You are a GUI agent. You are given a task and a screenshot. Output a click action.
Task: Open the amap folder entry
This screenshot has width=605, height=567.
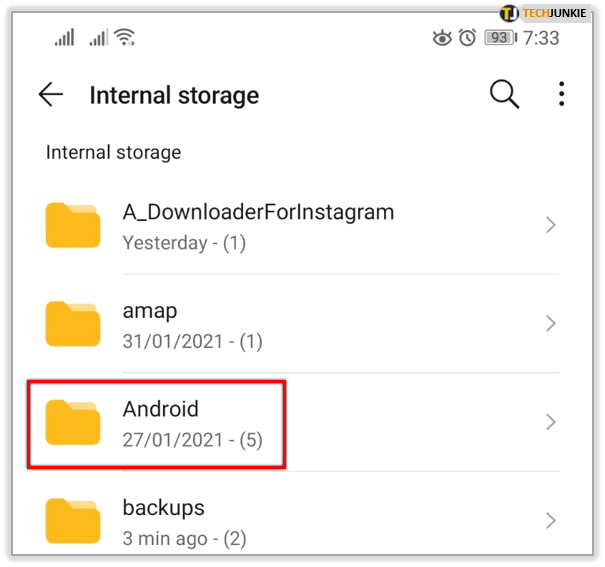click(x=150, y=311)
